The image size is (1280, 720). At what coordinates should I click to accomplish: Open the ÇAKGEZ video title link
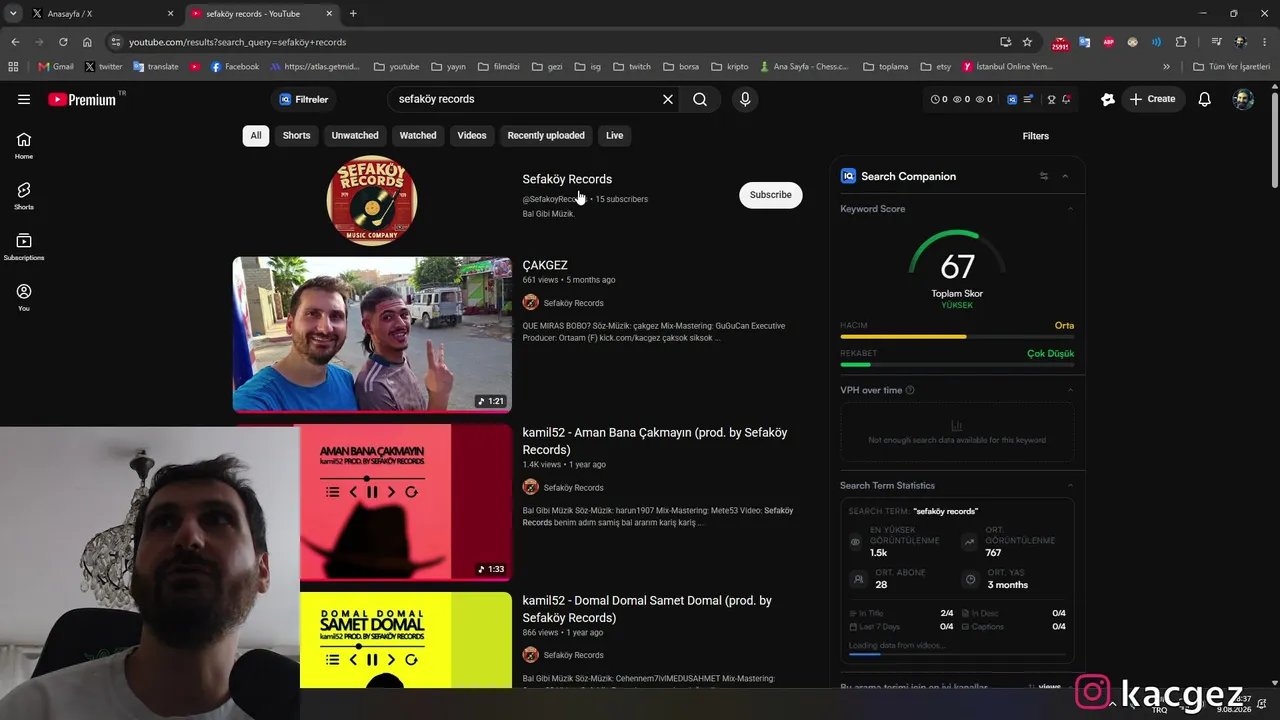pos(545,265)
